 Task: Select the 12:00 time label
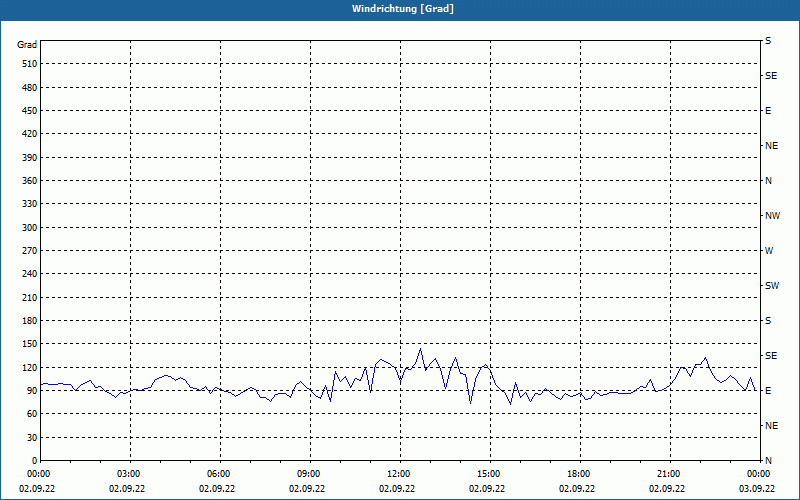[400, 474]
